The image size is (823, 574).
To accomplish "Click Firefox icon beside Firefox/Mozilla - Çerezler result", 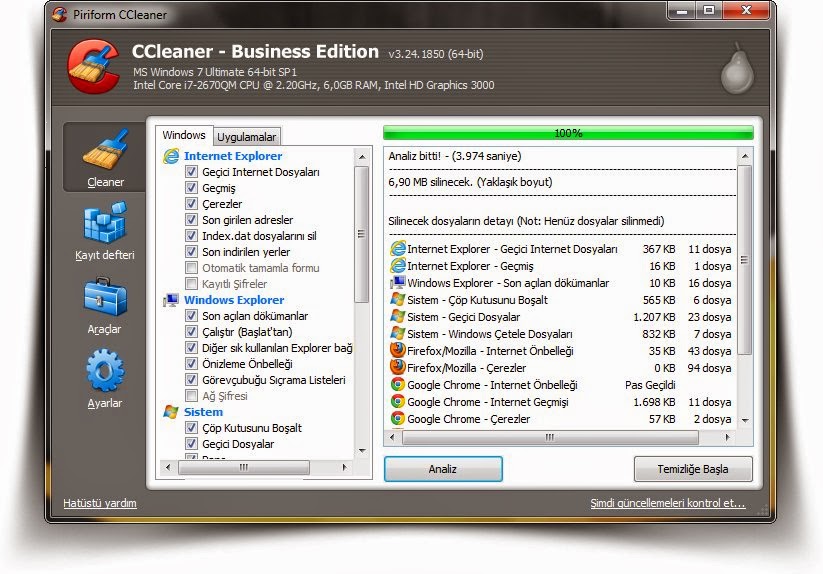I will pos(398,367).
